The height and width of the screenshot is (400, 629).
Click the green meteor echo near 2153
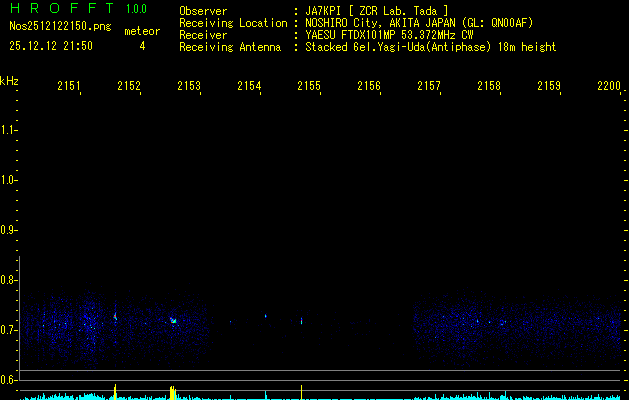[173, 321]
